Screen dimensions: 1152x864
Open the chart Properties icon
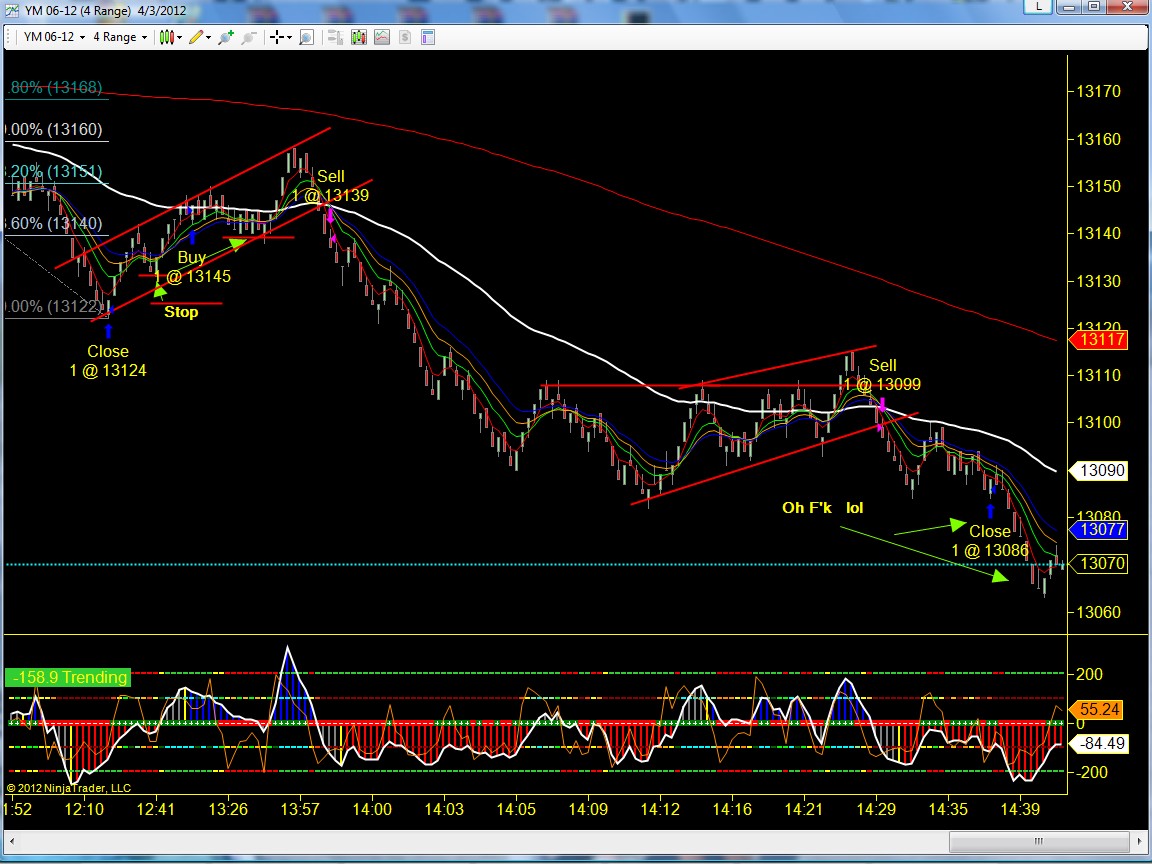tap(428, 37)
